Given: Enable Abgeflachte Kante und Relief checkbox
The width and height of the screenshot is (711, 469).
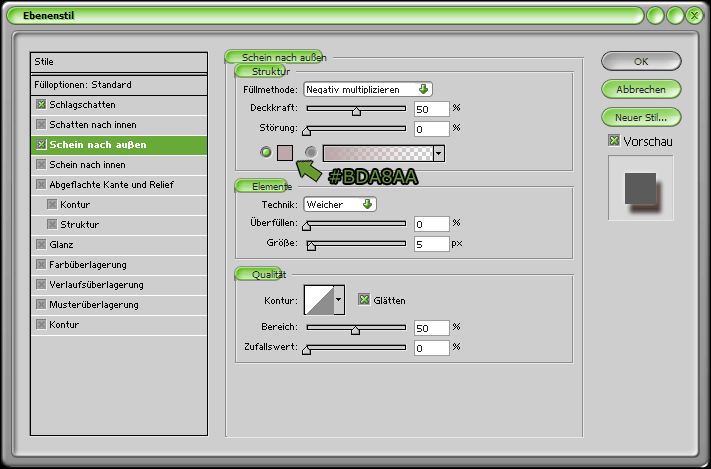Looking at the screenshot, I should (41, 185).
